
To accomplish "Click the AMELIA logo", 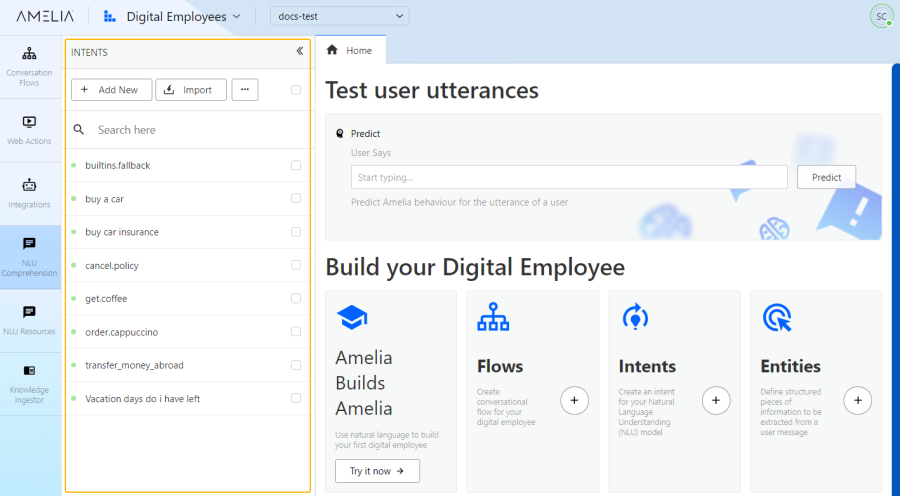I will tap(45, 16).
